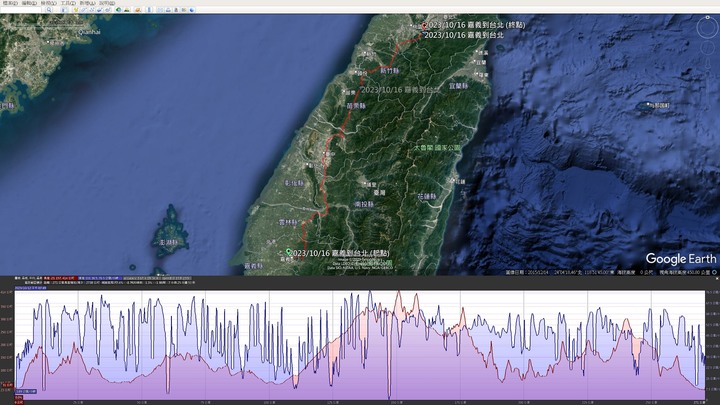Click the Record a Tour icon
The height and width of the screenshot is (405, 720).
point(107,10)
